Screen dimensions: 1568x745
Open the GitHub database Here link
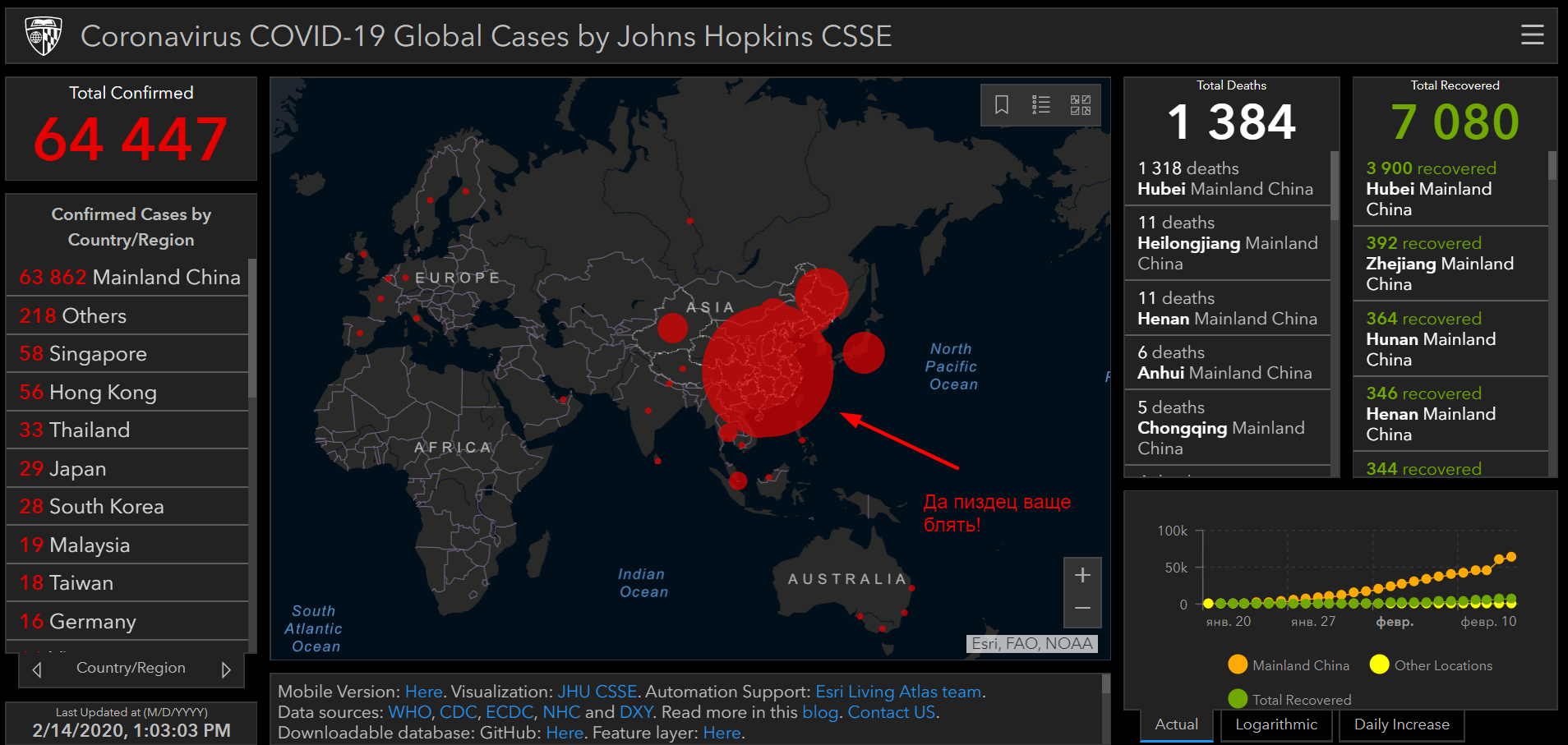[x=565, y=733]
